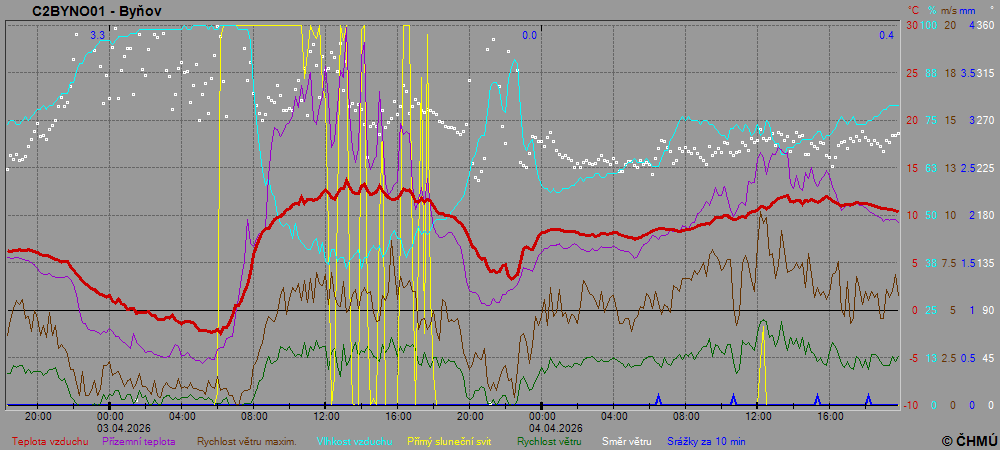The width and height of the screenshot is (1000, 450).
Task: Click the 0.0 precipitation total at top center
Action: [x=530, y=35]
